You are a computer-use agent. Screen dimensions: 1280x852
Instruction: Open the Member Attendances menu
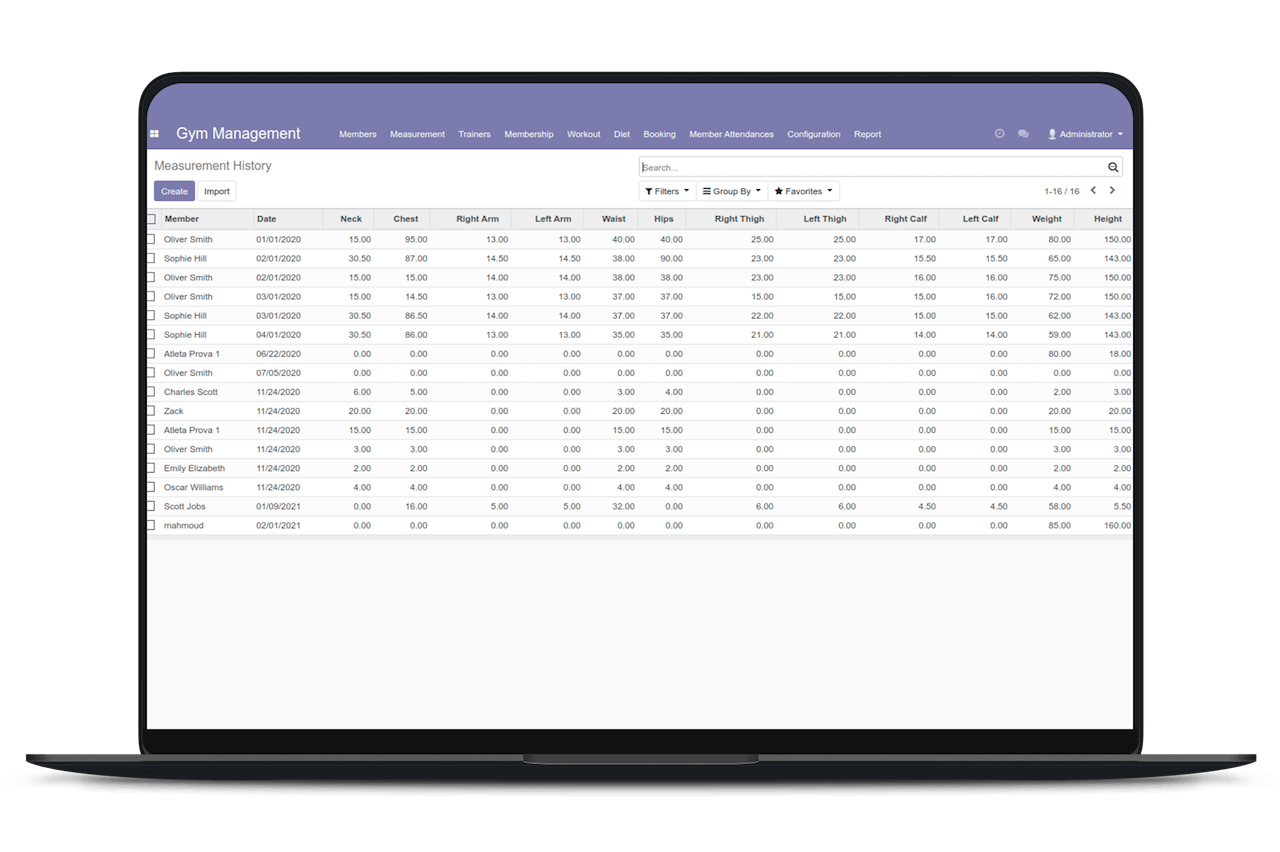click(731, 134)
